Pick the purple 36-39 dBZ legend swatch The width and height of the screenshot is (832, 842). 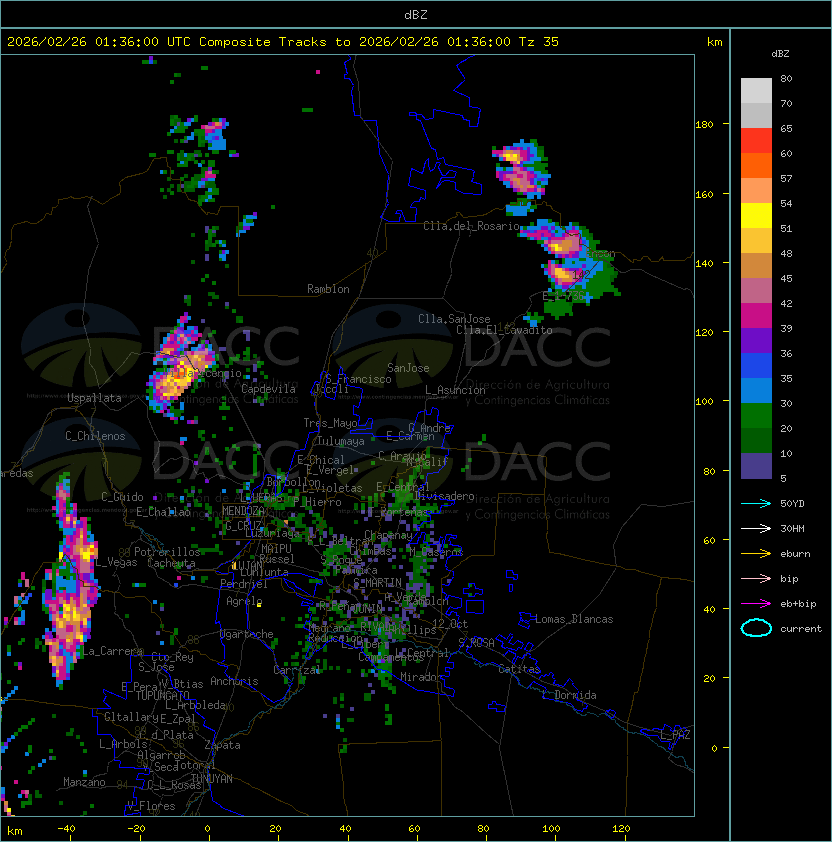(756, 341)
